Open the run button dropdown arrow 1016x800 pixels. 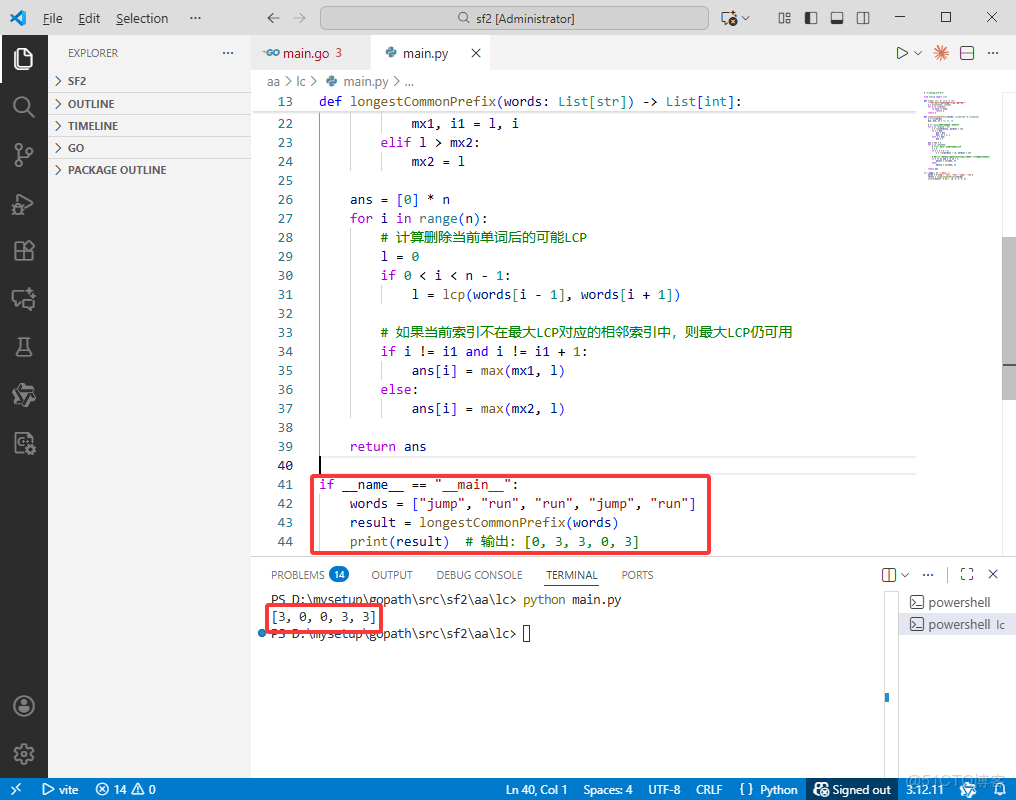918,53
